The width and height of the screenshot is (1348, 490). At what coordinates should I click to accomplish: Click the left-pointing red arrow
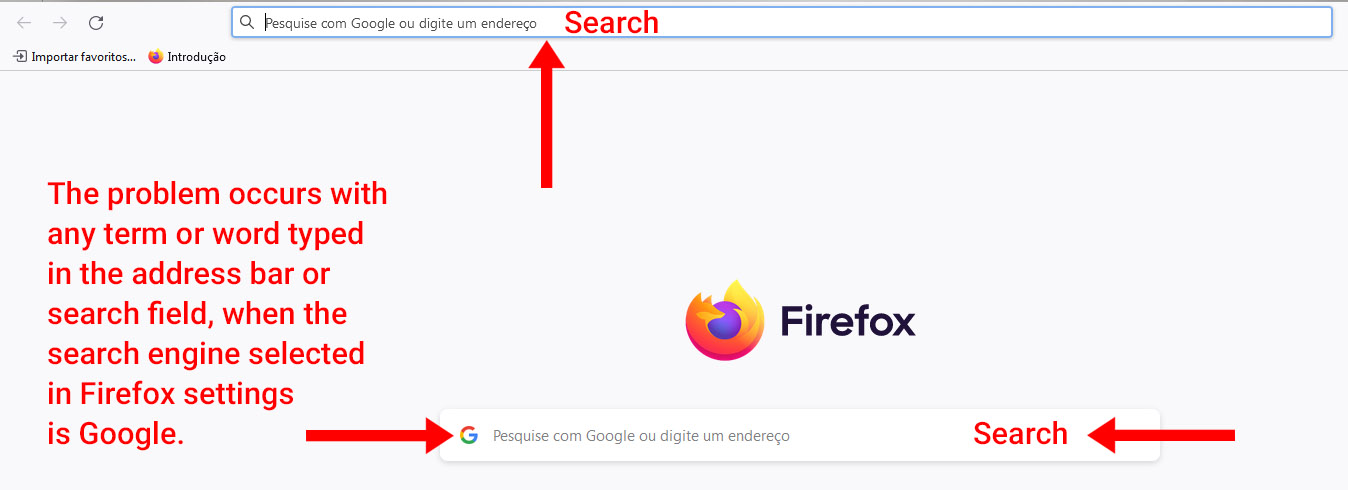click(1162, 435)
